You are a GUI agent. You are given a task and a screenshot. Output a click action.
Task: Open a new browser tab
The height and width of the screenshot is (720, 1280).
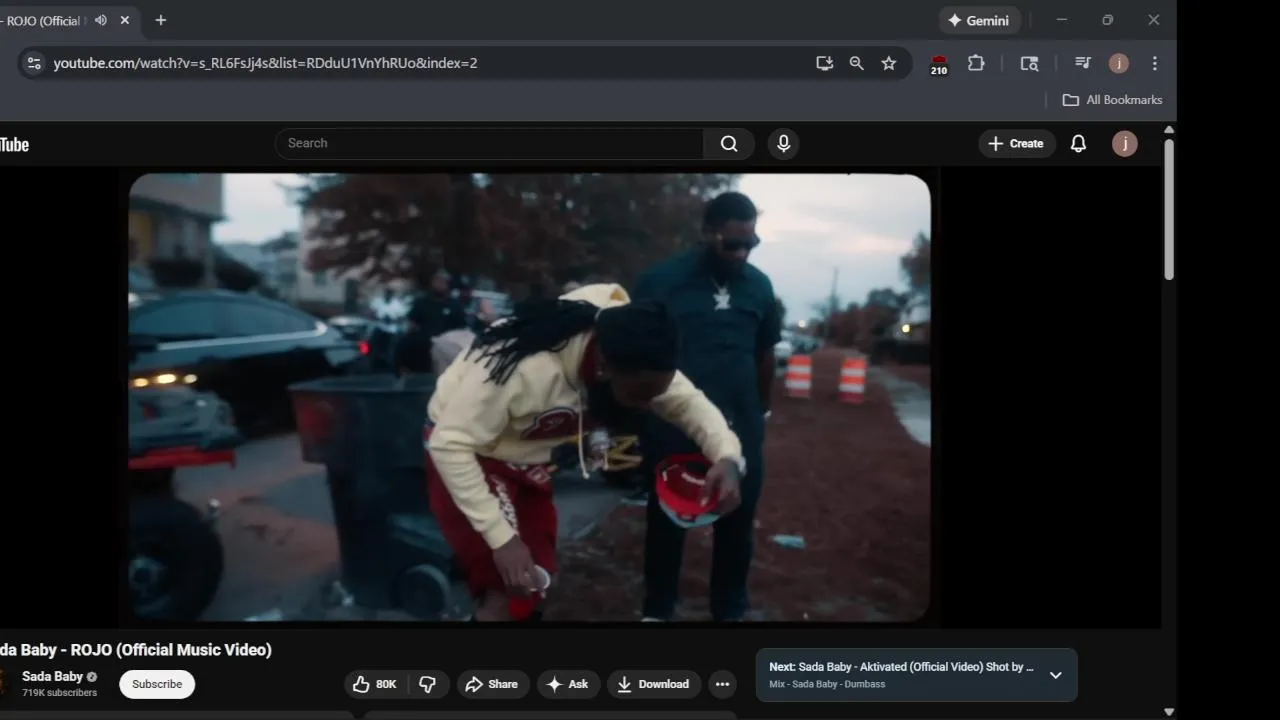(x=161, y=20)
